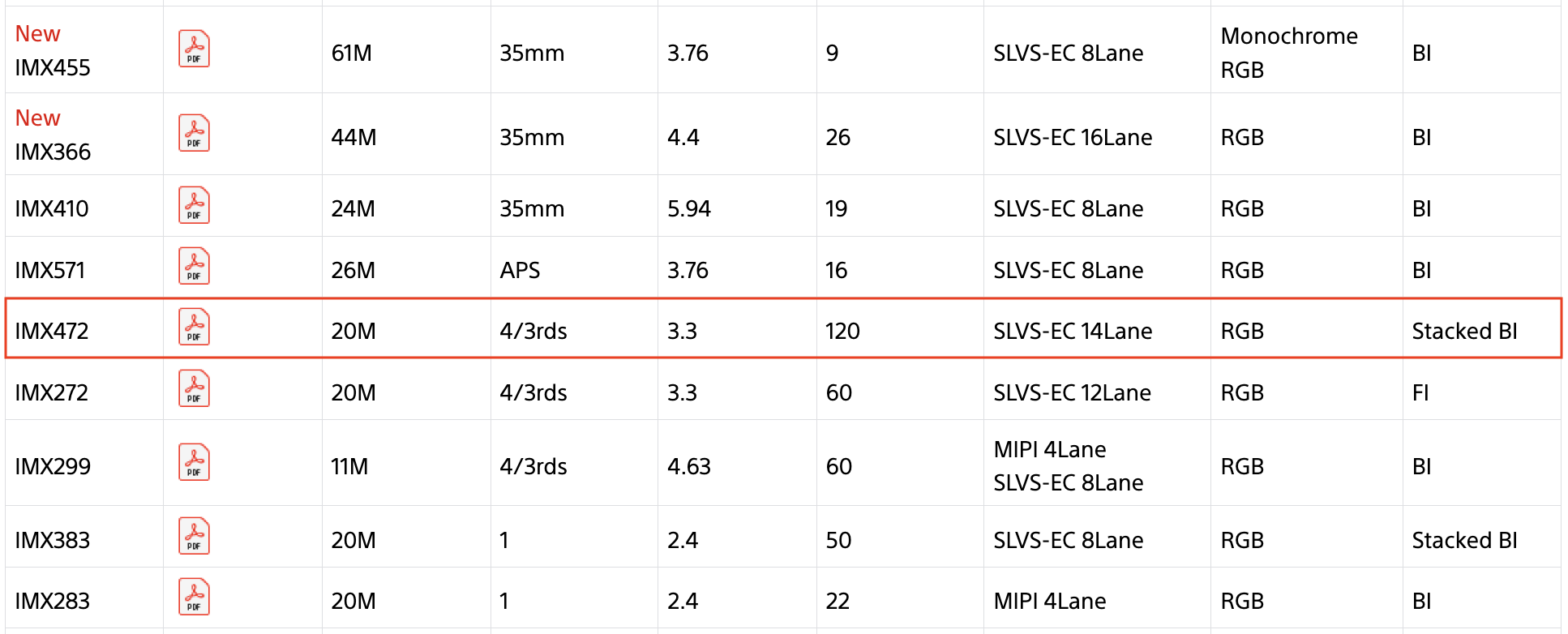Click the PDF icon for IMX272
Image resolution: width=1568 pixels, height=634 pixels.
click(194, 389)
